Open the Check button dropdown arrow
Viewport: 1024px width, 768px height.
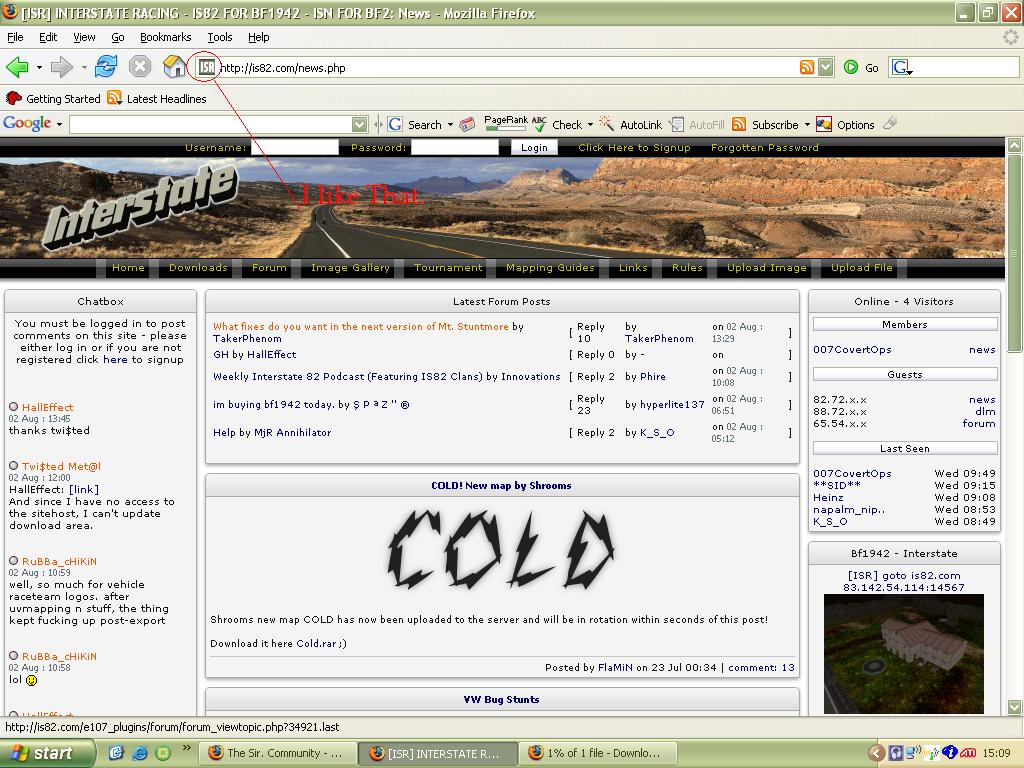[x=590, y=125]
